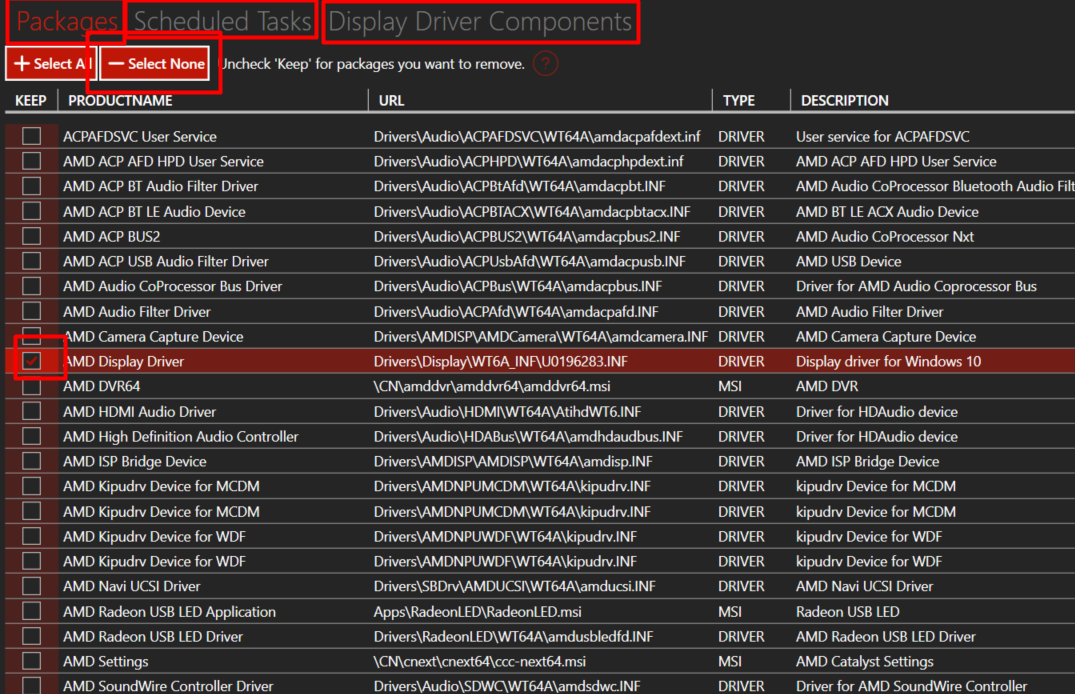The width and height of the screenshot is (1075, 694).
Task: Click the amdacphpdext.inf URL cell
Action: click(529, 161)
